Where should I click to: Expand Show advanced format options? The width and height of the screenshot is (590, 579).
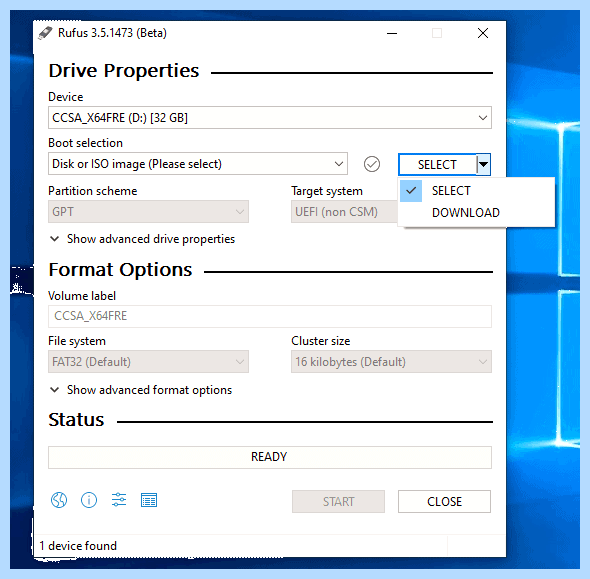(x=141, y=390)
